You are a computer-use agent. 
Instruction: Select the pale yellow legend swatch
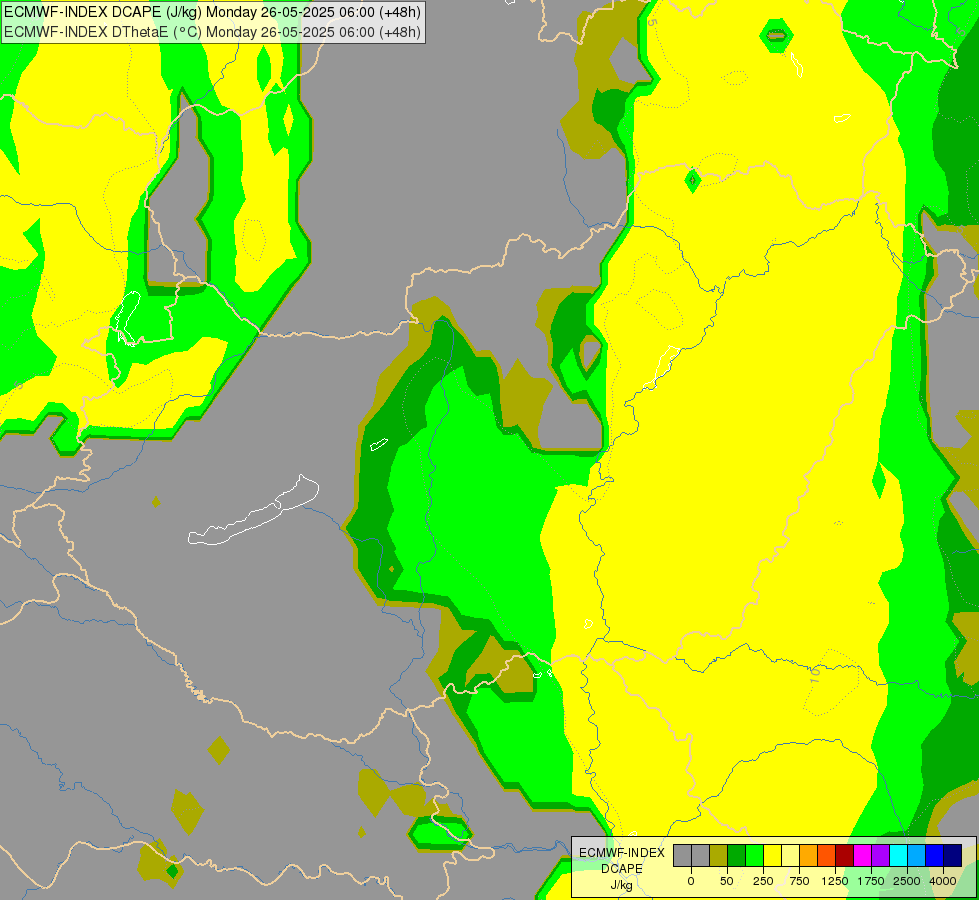coord(790,855)
